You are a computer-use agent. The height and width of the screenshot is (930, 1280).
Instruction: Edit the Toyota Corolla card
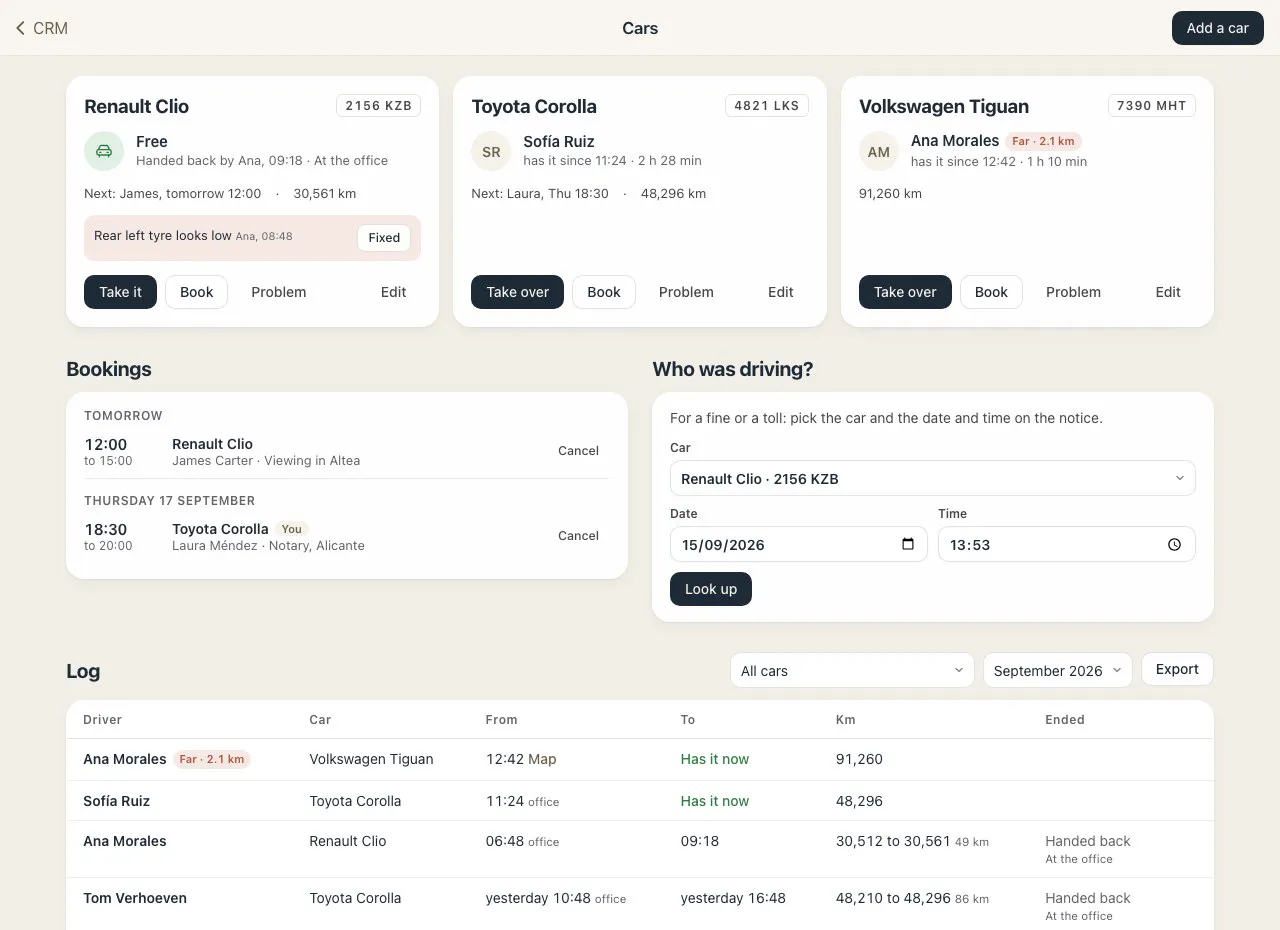coord(781,292)
